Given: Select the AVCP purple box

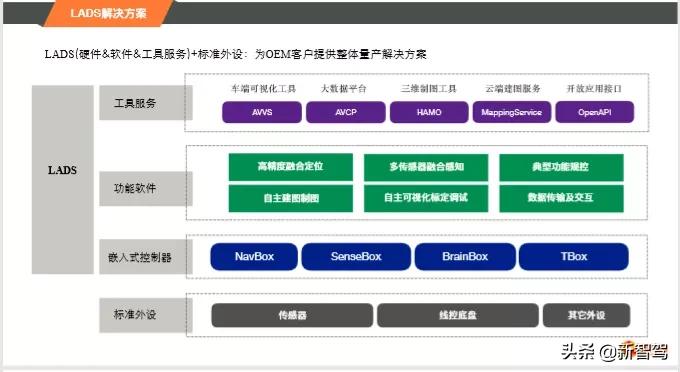Looking at the screenshot, I should point(346,112).
